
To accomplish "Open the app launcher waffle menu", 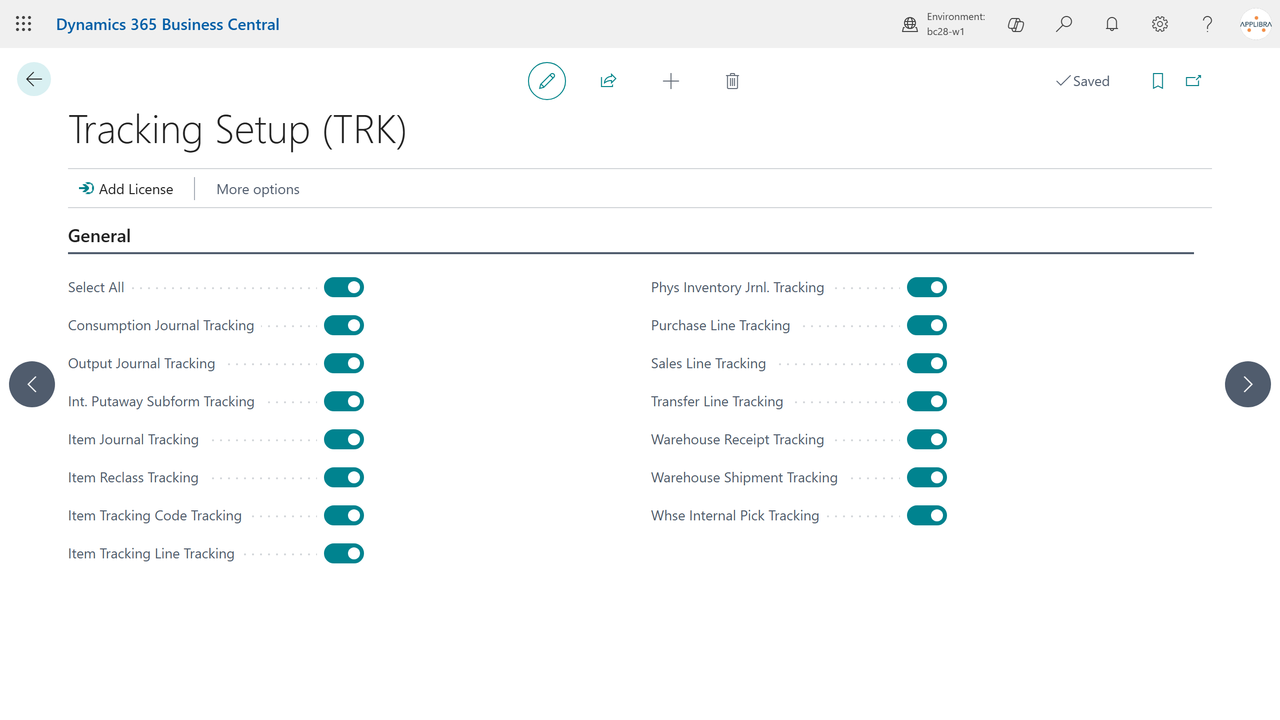I will coord(24,24).
